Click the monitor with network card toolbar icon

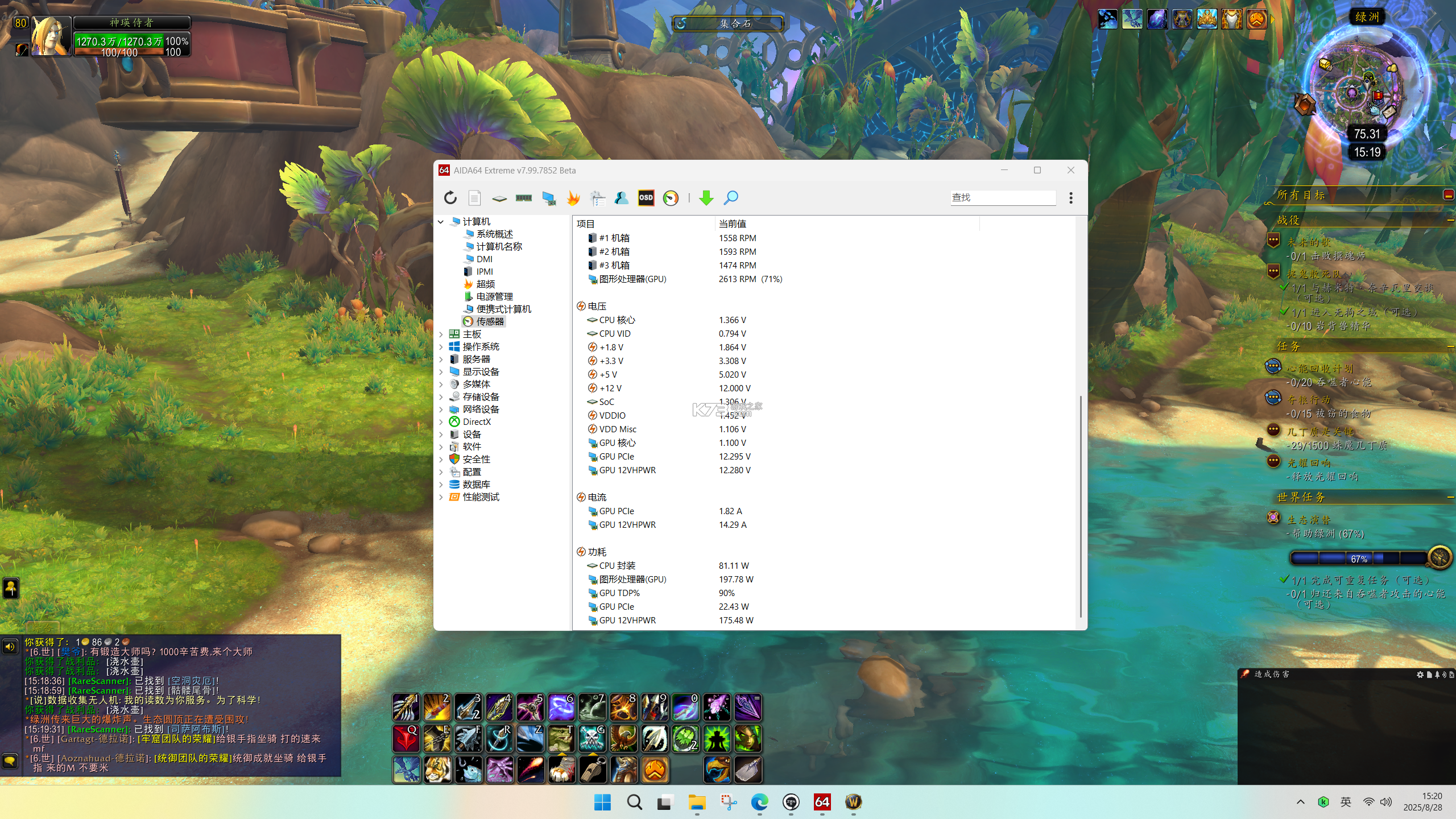pyautogui.click(x=549, y=198)
